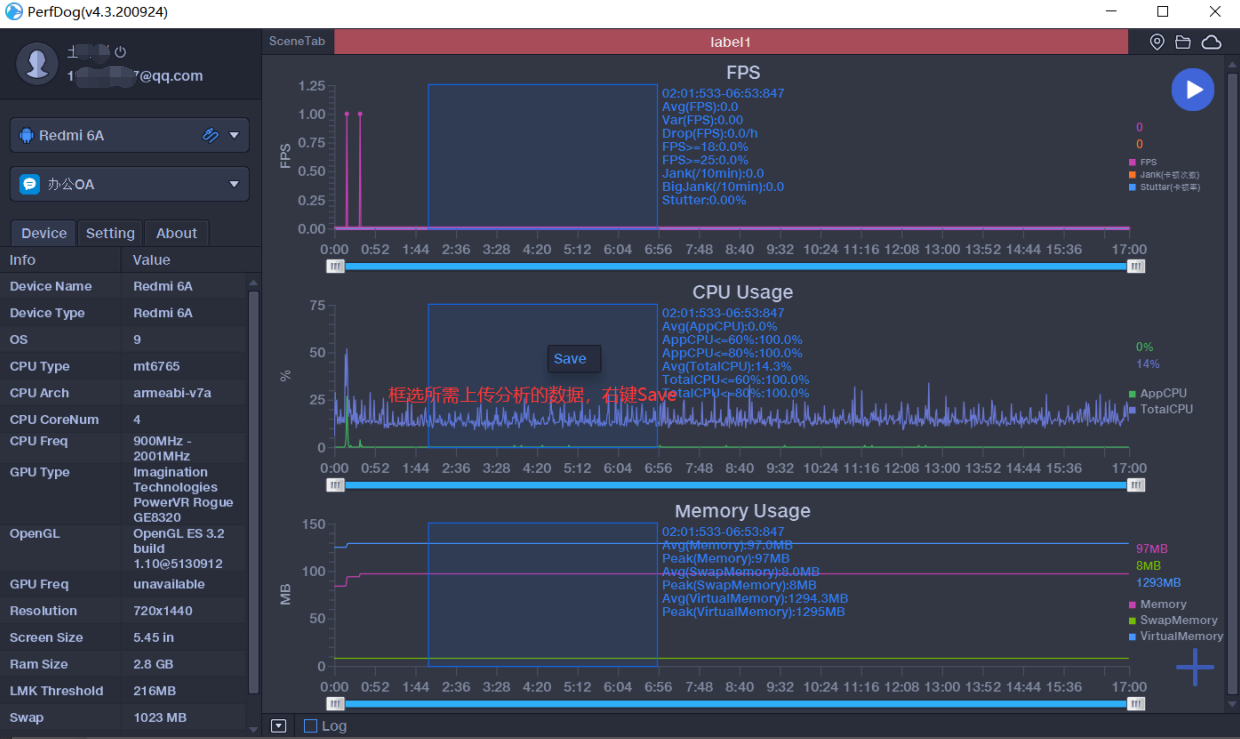The image size is (1240, 739).
Task: Click the red label1 bar
Action: [x=730, y=42]
